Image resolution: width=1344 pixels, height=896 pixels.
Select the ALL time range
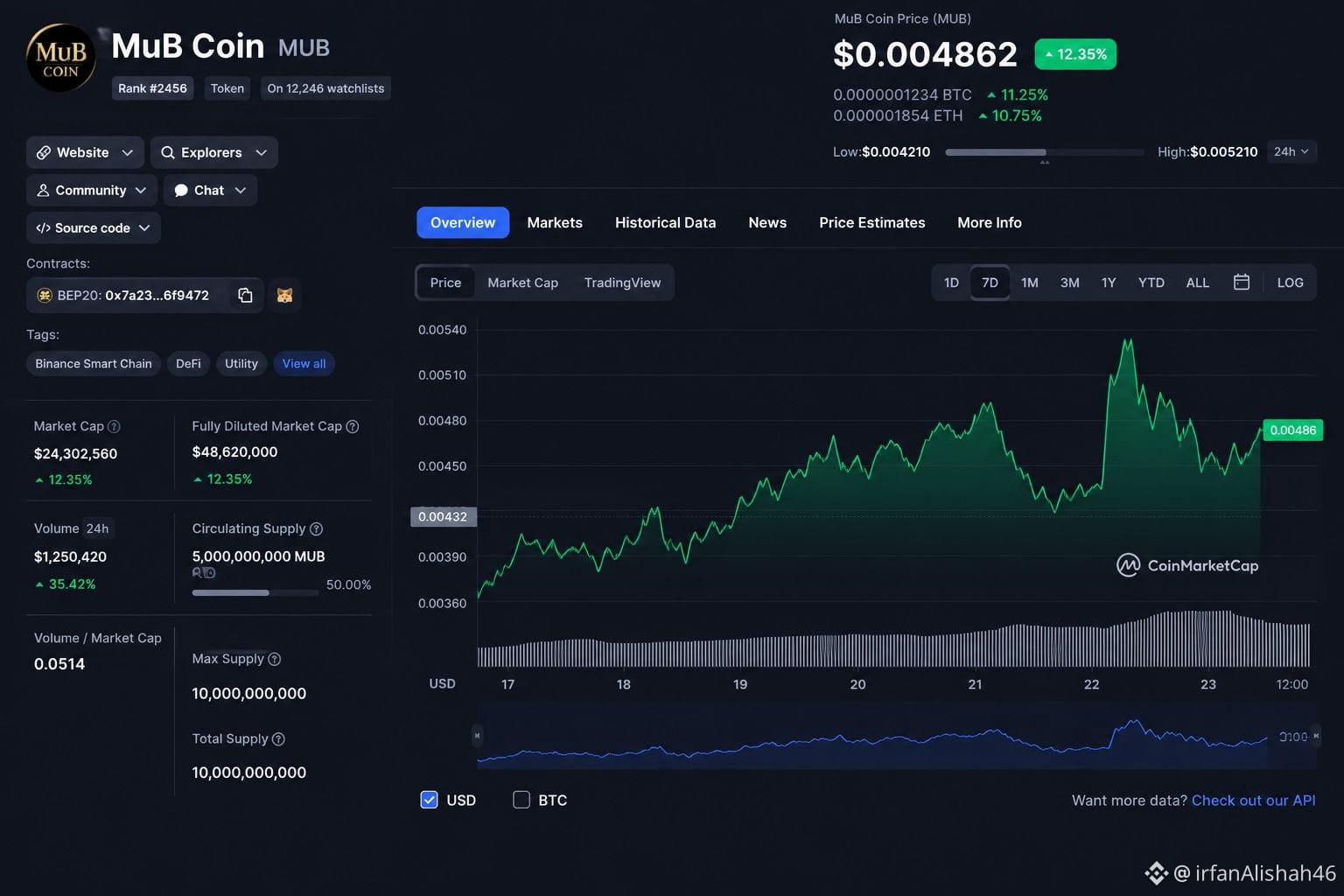click(1197, 283)
